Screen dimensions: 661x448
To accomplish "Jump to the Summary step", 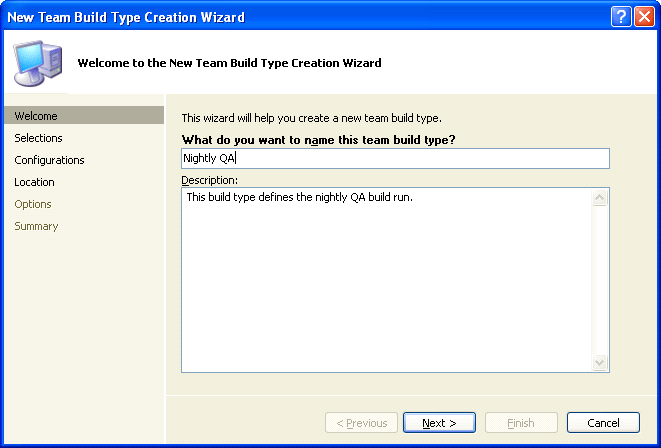I will coord(36,226).
